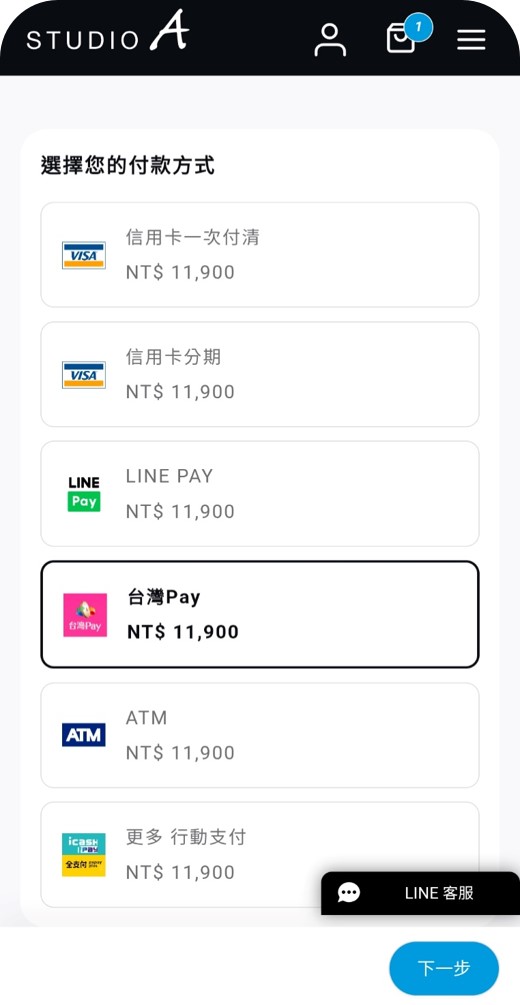
Task: Open the hamburger menu
Action: [x=471, y=40]
